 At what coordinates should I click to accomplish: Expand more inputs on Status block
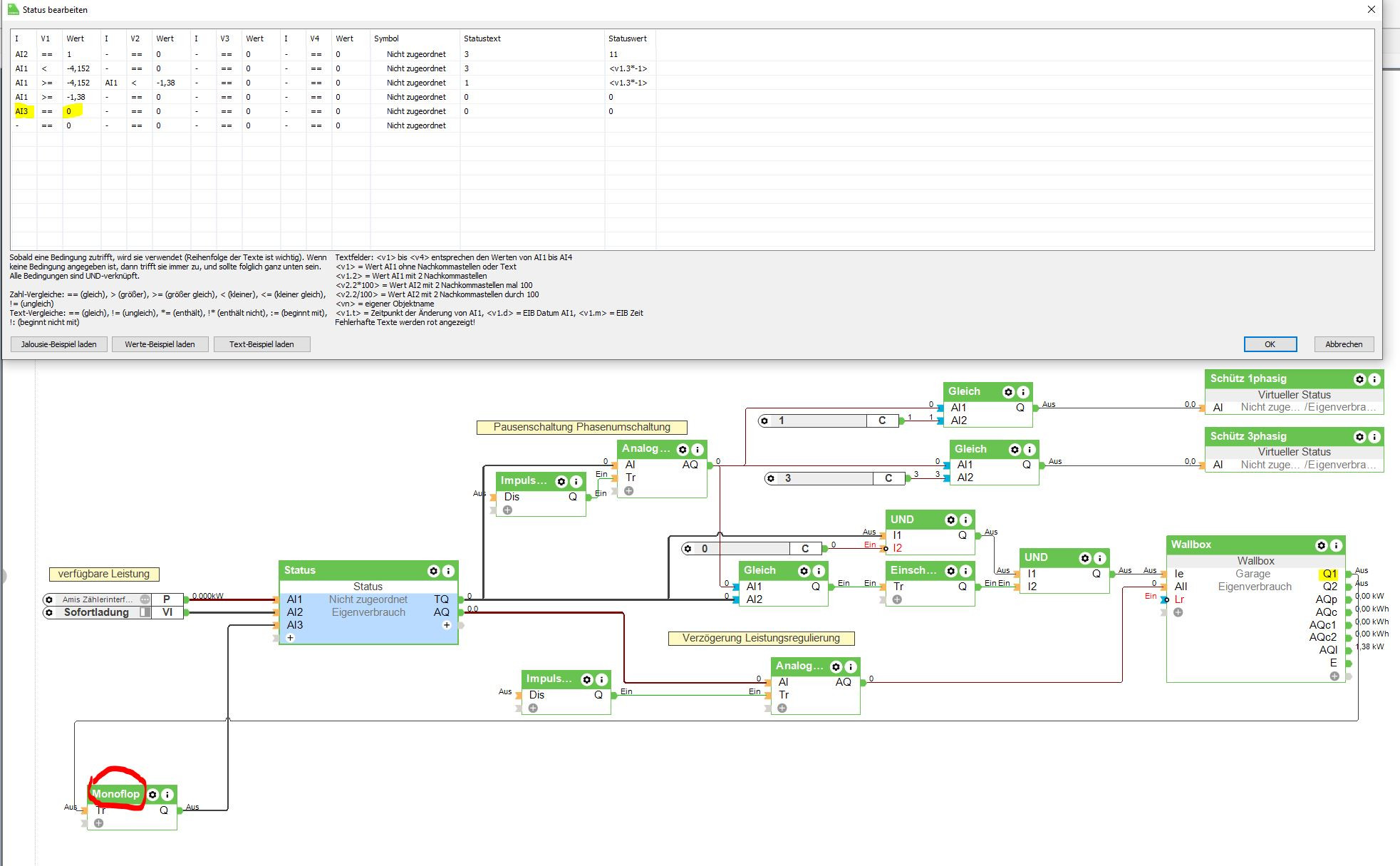click(290, 638)
